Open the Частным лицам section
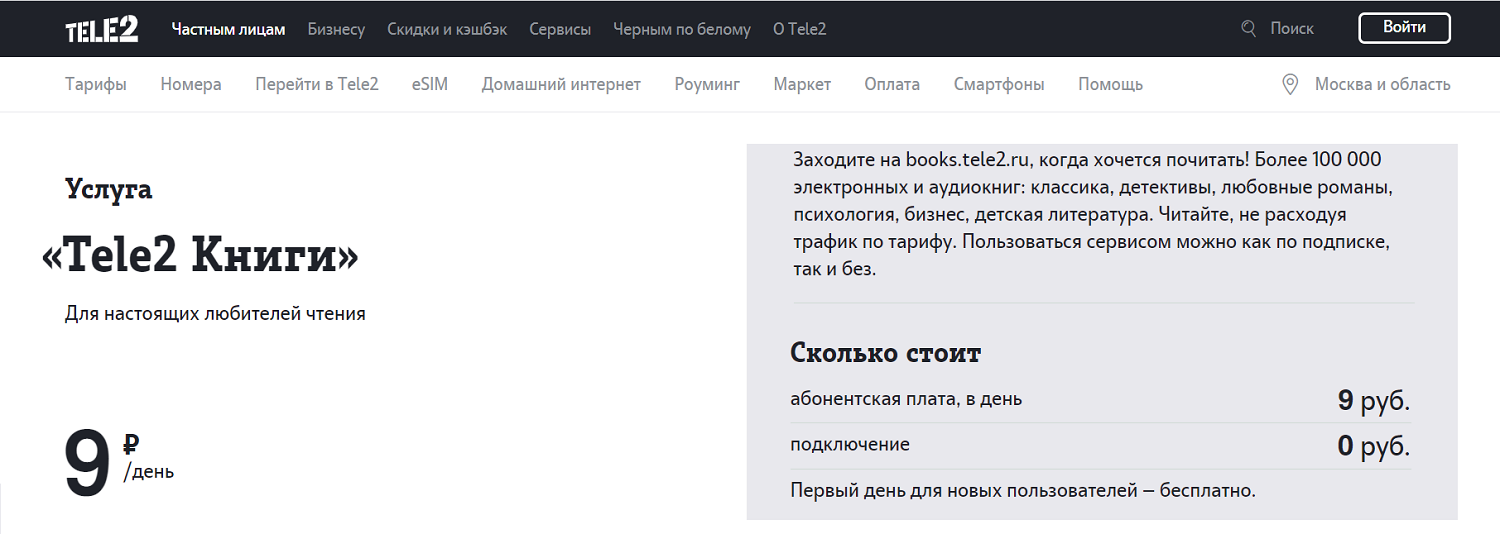 pos(228,29)
